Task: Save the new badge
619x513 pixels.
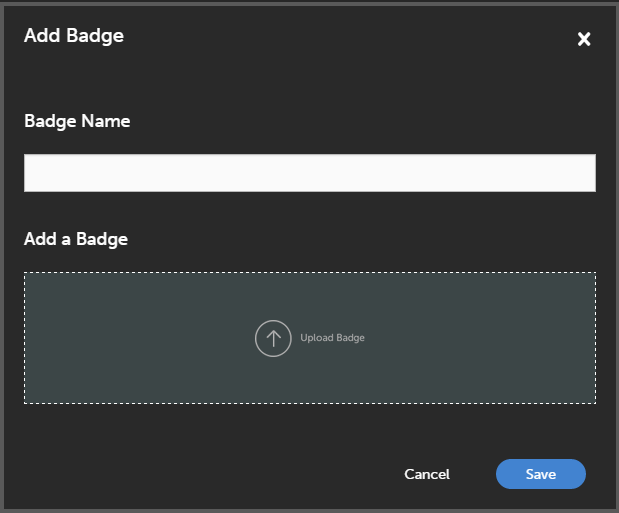Action: tap(540, 474)
